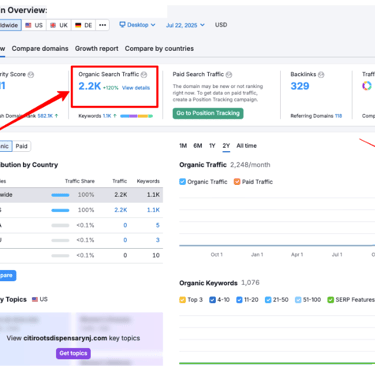The height and width of the screenshot is (371, 375).
Task: Toggle the 11-20 keywords checkbox
Action: 239,300
